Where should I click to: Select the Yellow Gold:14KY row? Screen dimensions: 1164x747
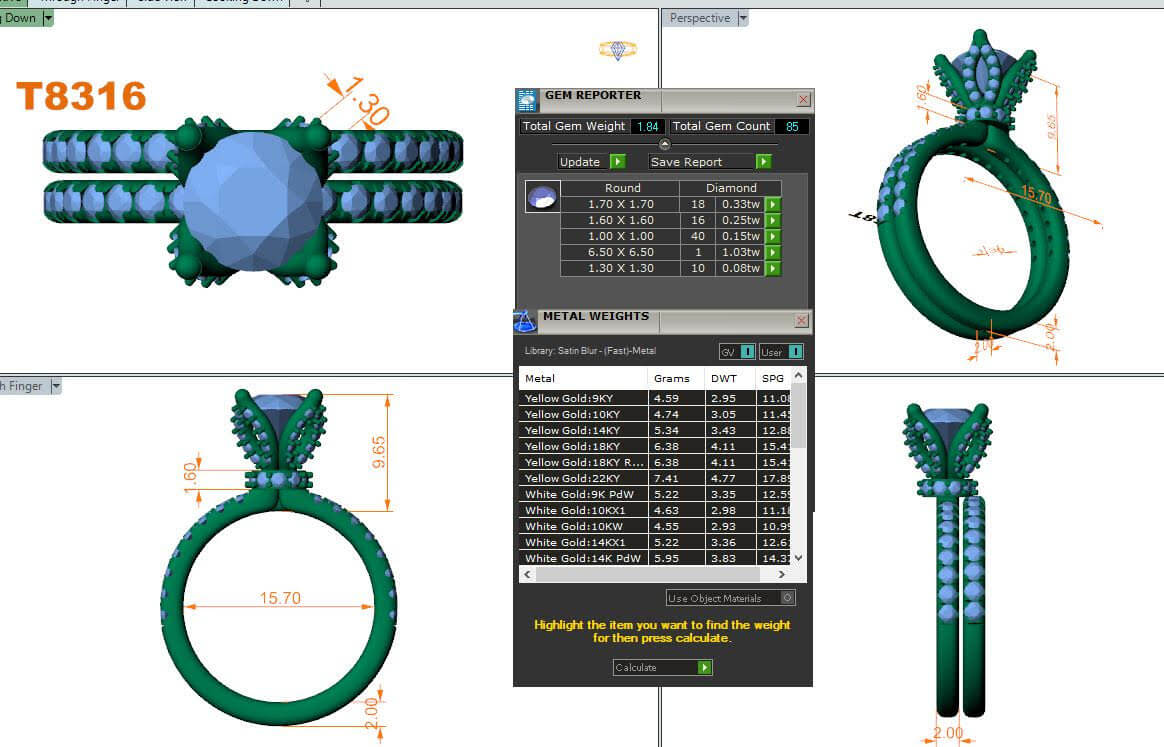[654, 430]
